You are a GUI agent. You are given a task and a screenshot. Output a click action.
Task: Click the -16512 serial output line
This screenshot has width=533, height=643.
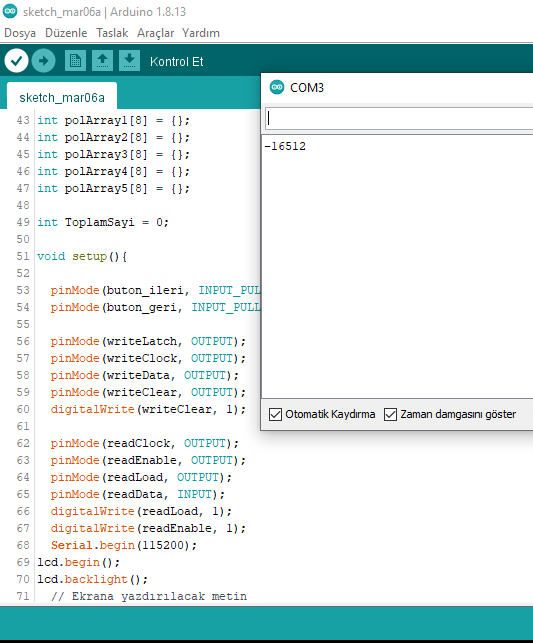tap(285, 146)
